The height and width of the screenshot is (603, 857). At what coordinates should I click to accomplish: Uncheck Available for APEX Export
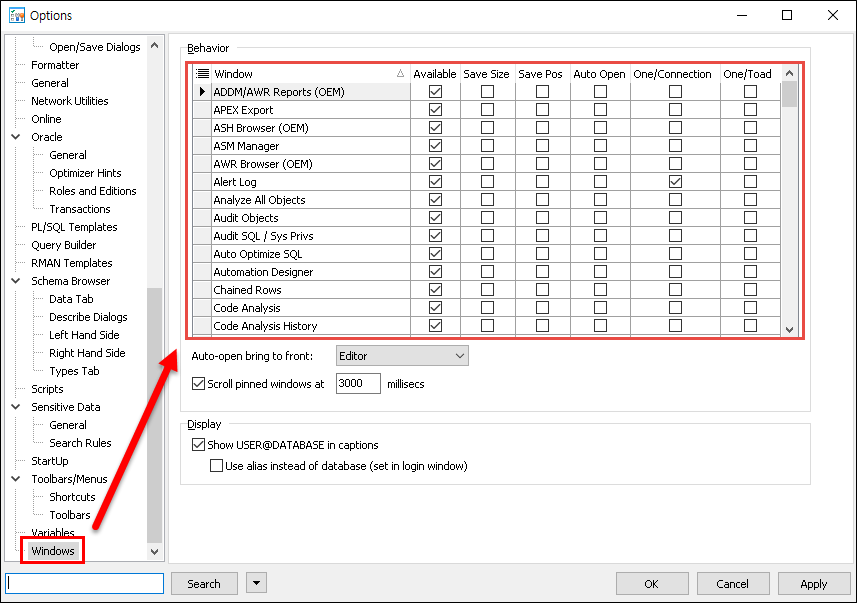(x=435, y=109)
